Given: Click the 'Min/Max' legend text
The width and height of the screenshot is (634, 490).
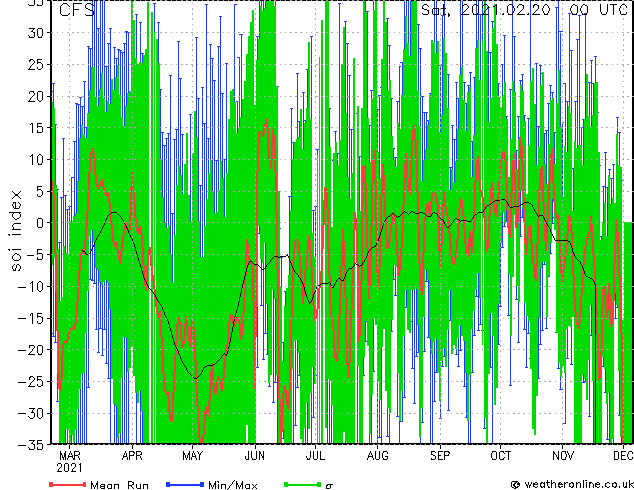Looking at the screenshot, I should [x=233, y=485].
